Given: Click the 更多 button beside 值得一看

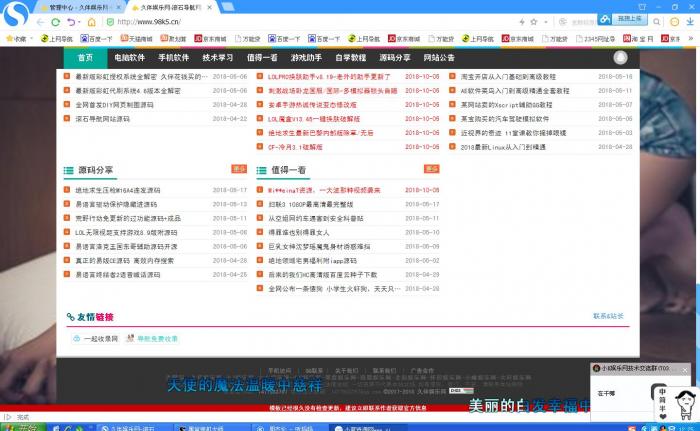Looking at the screenshot, I should click(x=430, y=169).
